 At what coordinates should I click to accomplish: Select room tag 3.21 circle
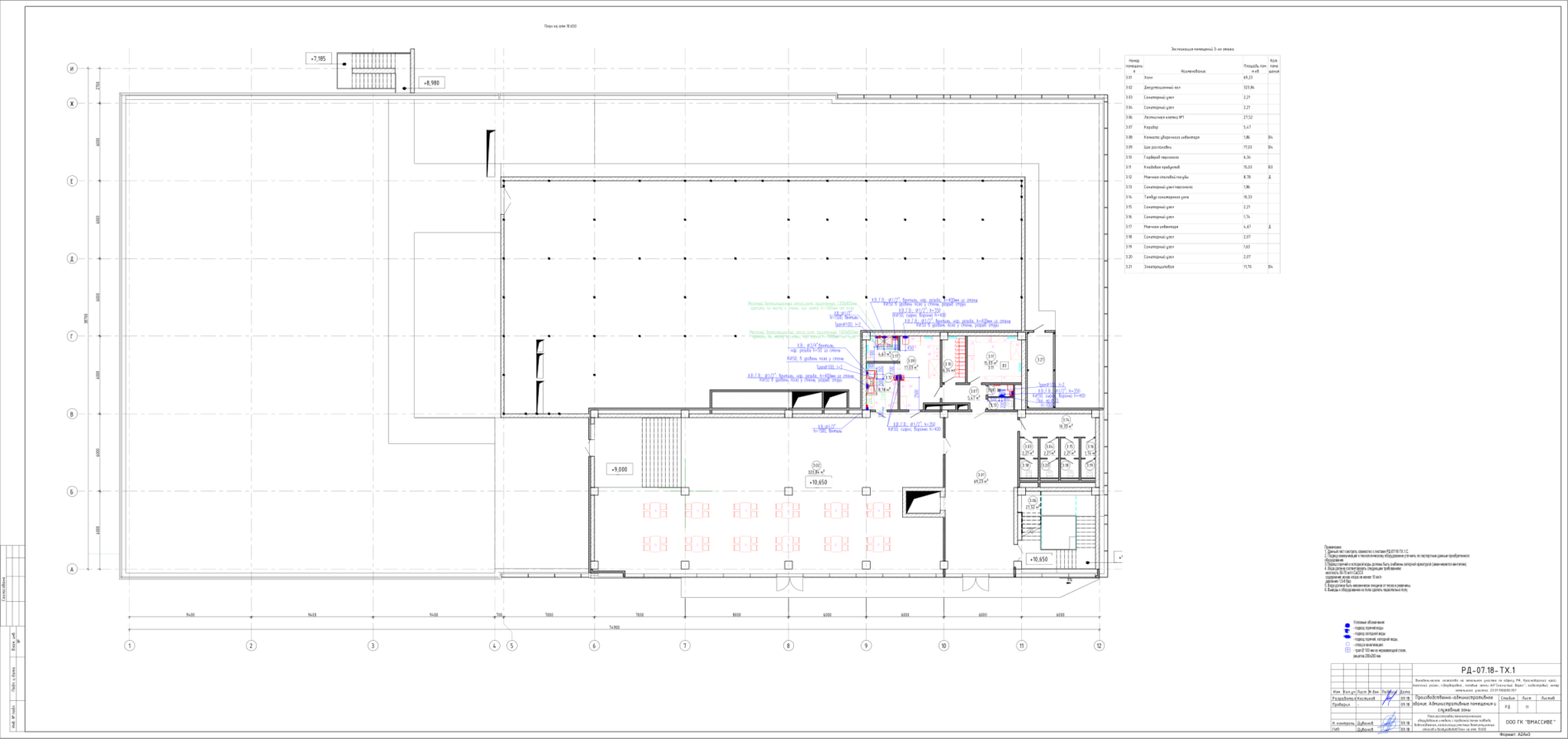(x=1040, y=359)
